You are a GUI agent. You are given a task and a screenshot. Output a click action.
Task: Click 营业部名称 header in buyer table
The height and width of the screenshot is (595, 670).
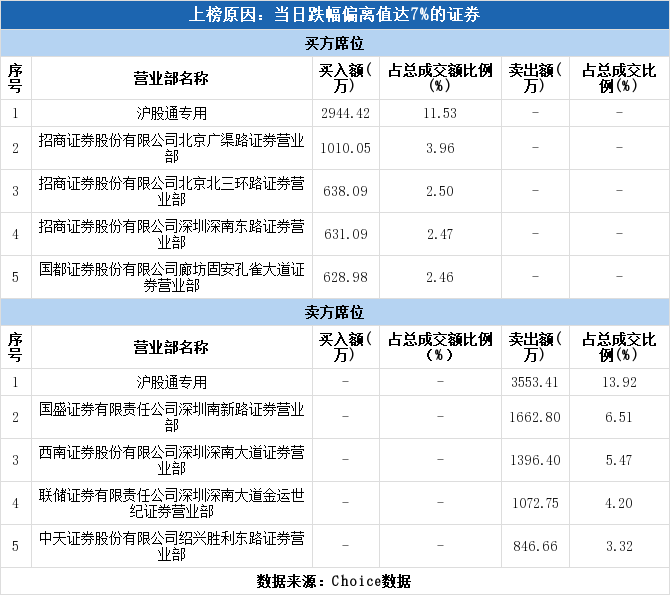171,78
